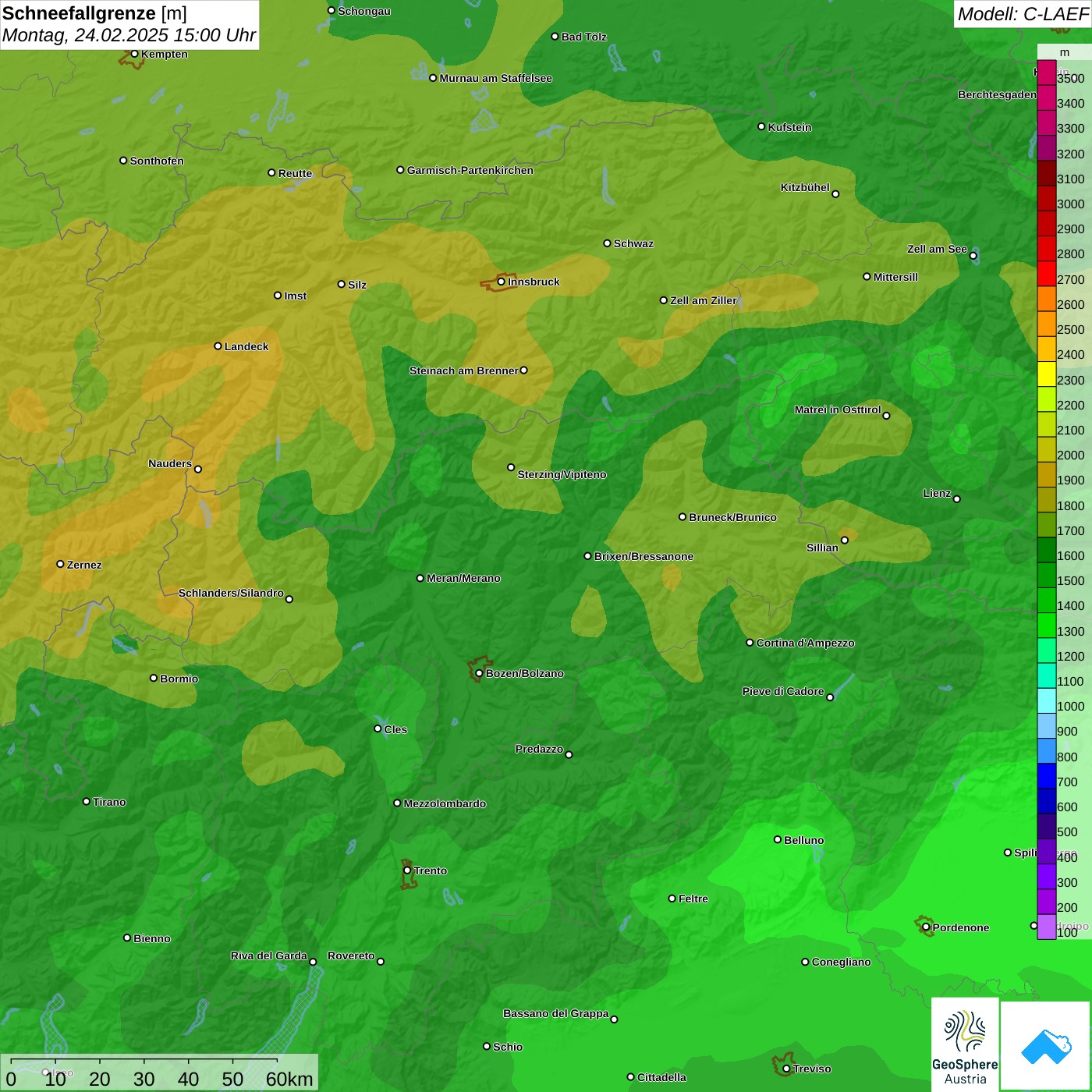The width and height of the screenshot is (1092, 1092).
Task: Click the Kempten city marker
Action: pos(134,54)
